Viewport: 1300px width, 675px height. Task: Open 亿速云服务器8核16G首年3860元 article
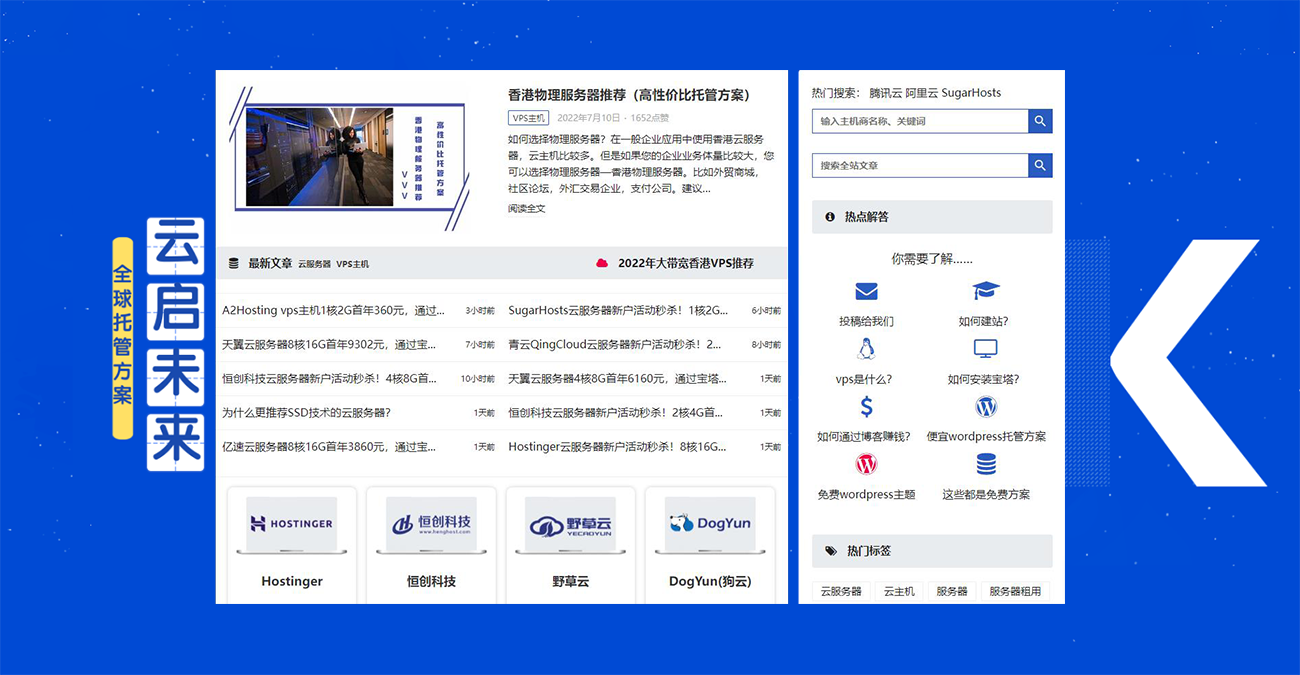click(329, 446)
